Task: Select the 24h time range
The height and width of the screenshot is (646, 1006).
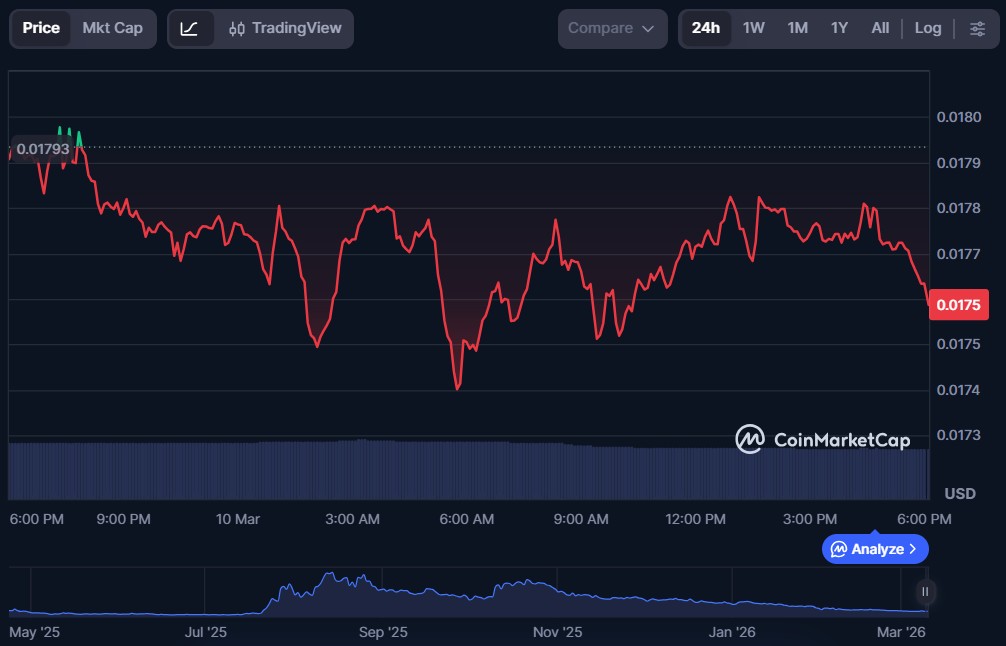Action: click(x=705, y=28)
